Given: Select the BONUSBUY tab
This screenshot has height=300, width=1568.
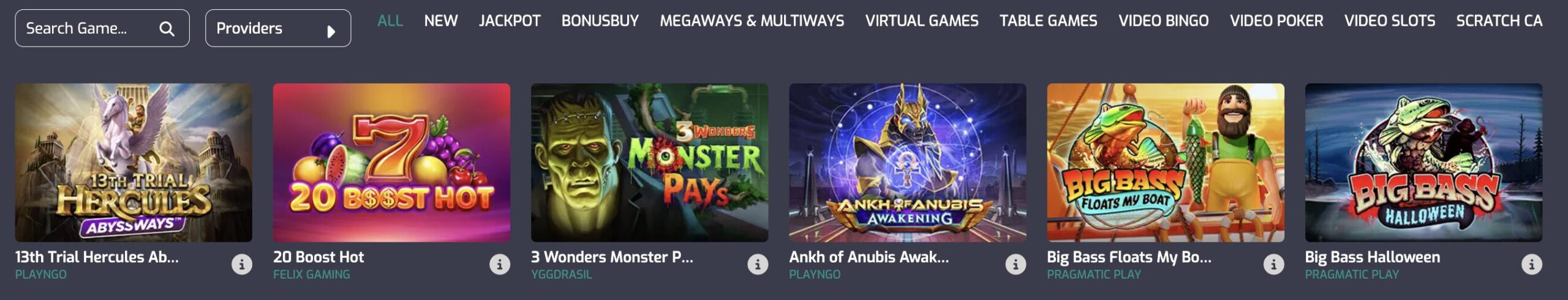Looking at the screenshot, I should coord(600,21).
